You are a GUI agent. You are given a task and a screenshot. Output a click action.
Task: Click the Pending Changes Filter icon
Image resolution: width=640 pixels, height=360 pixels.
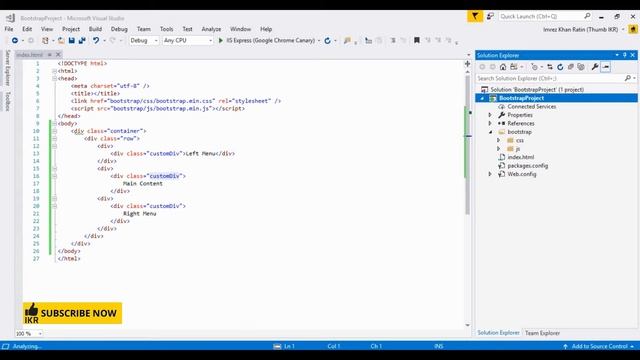(534, 67)
